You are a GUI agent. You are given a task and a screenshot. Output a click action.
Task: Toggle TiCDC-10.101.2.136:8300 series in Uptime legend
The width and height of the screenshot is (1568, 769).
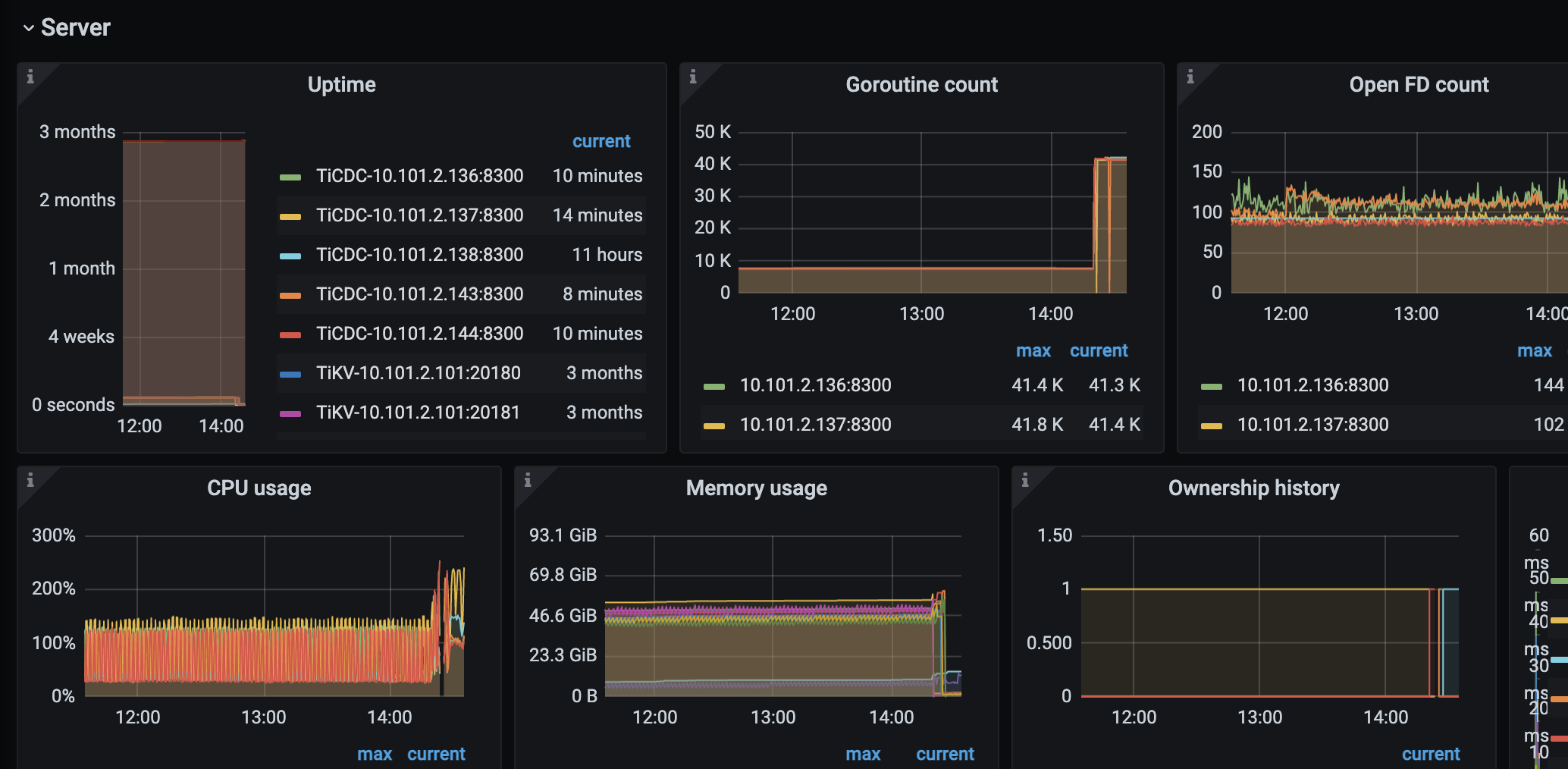(419, 176)
